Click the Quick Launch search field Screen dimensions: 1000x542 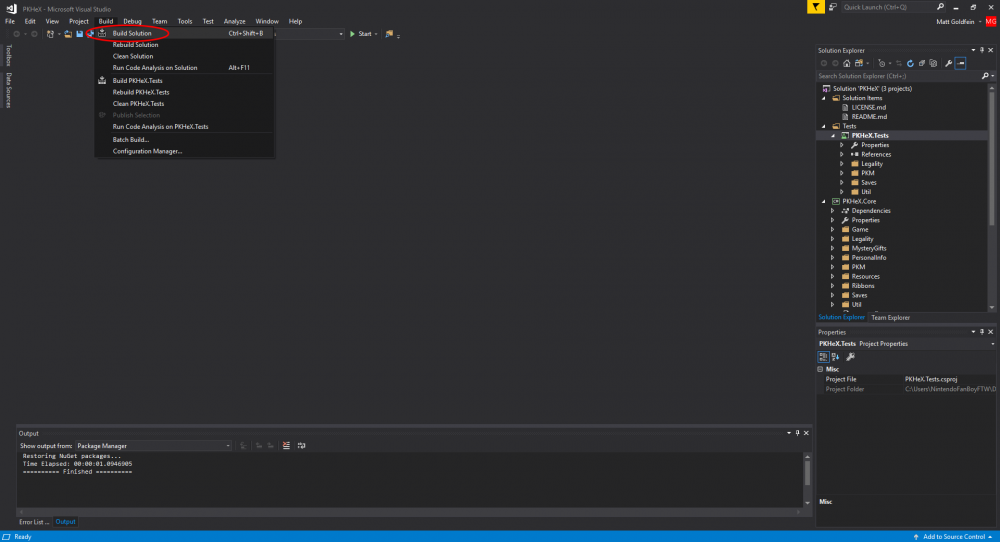point(890,7)
